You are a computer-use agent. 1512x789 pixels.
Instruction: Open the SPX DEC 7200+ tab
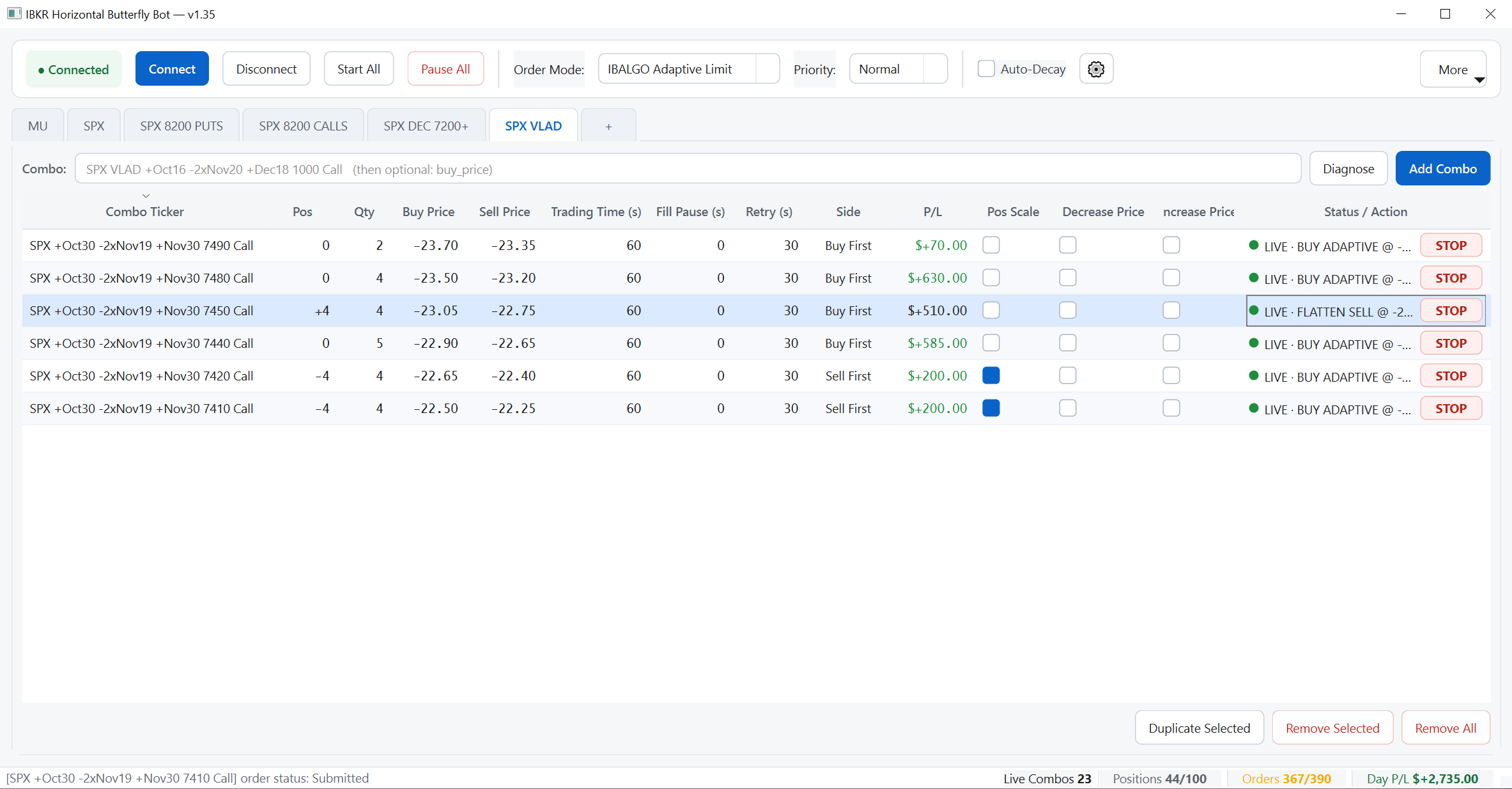coord(426,126)
